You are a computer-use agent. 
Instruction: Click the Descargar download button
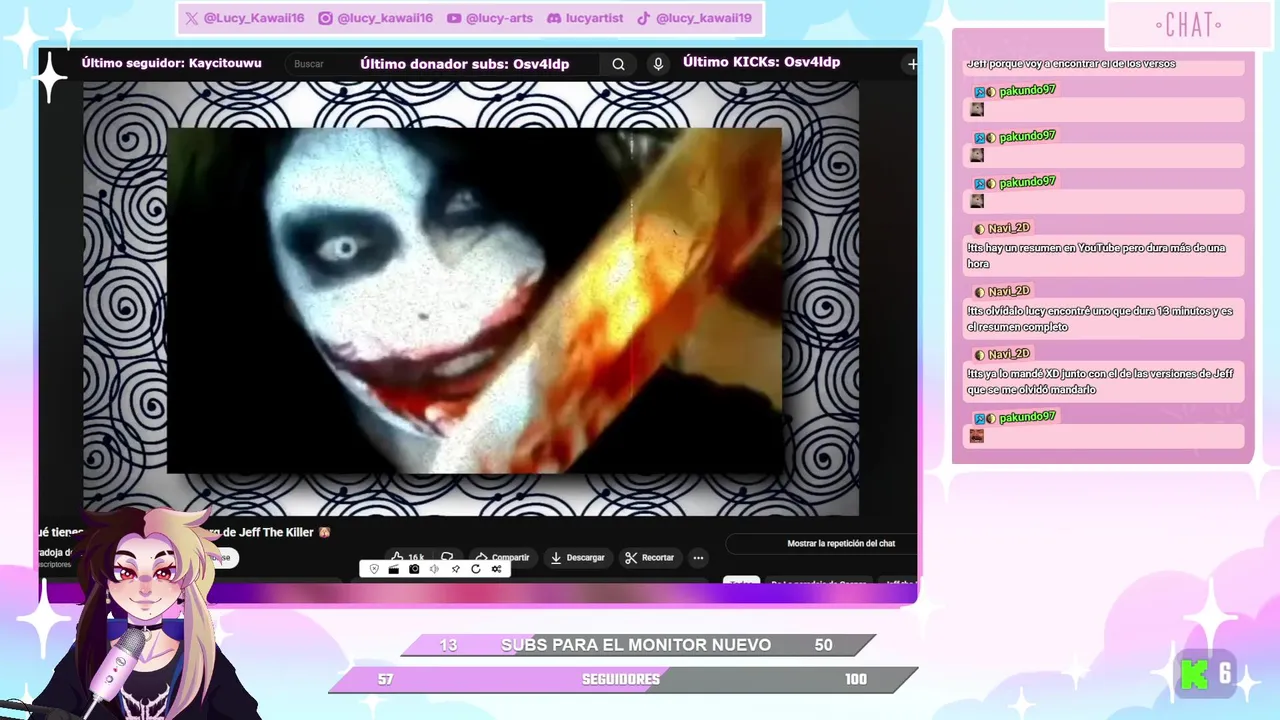click(577, 557)
